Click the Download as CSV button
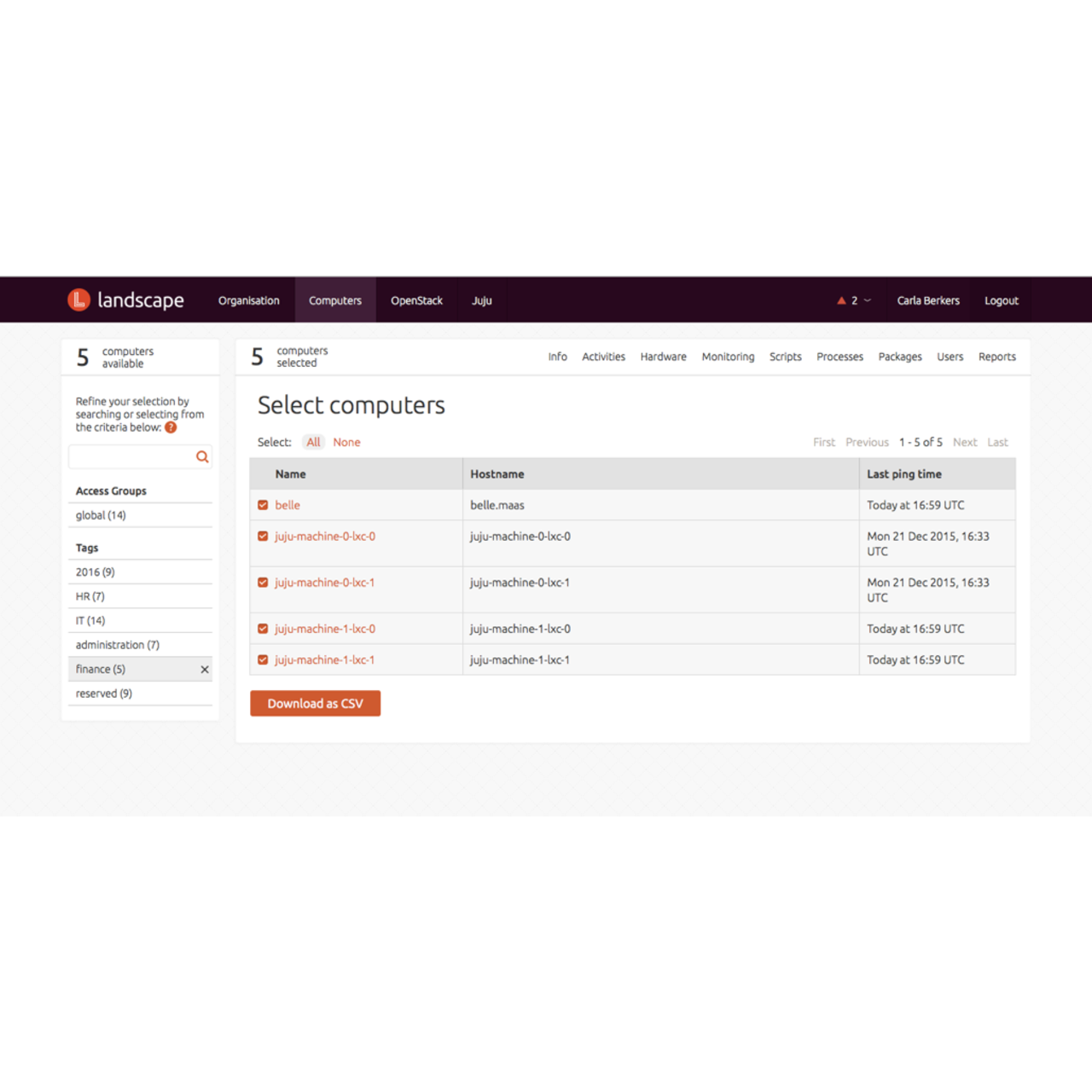Screen dimensions: 1092x1092 315,703
